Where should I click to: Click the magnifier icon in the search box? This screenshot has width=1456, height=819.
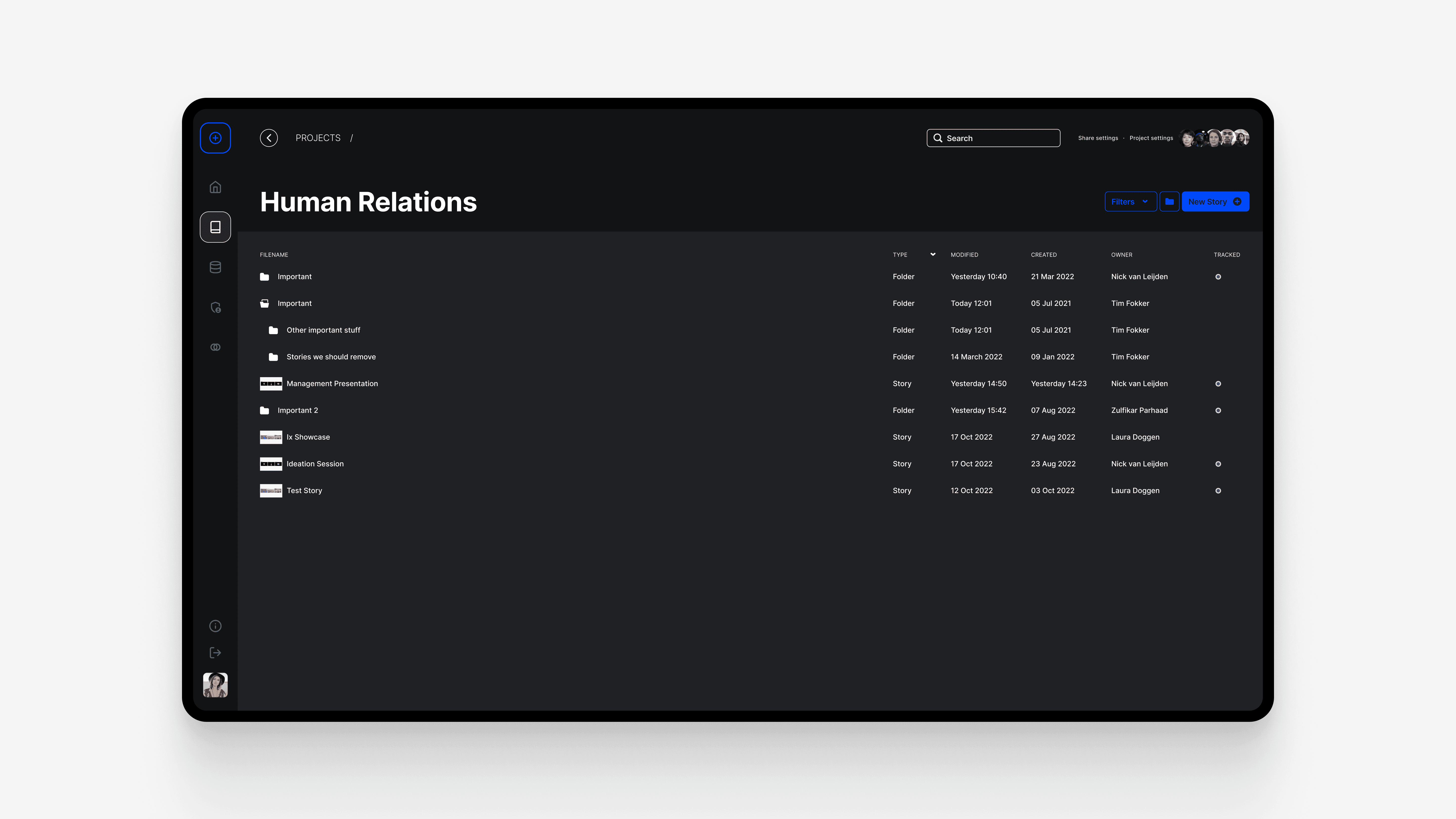(938, 138)
